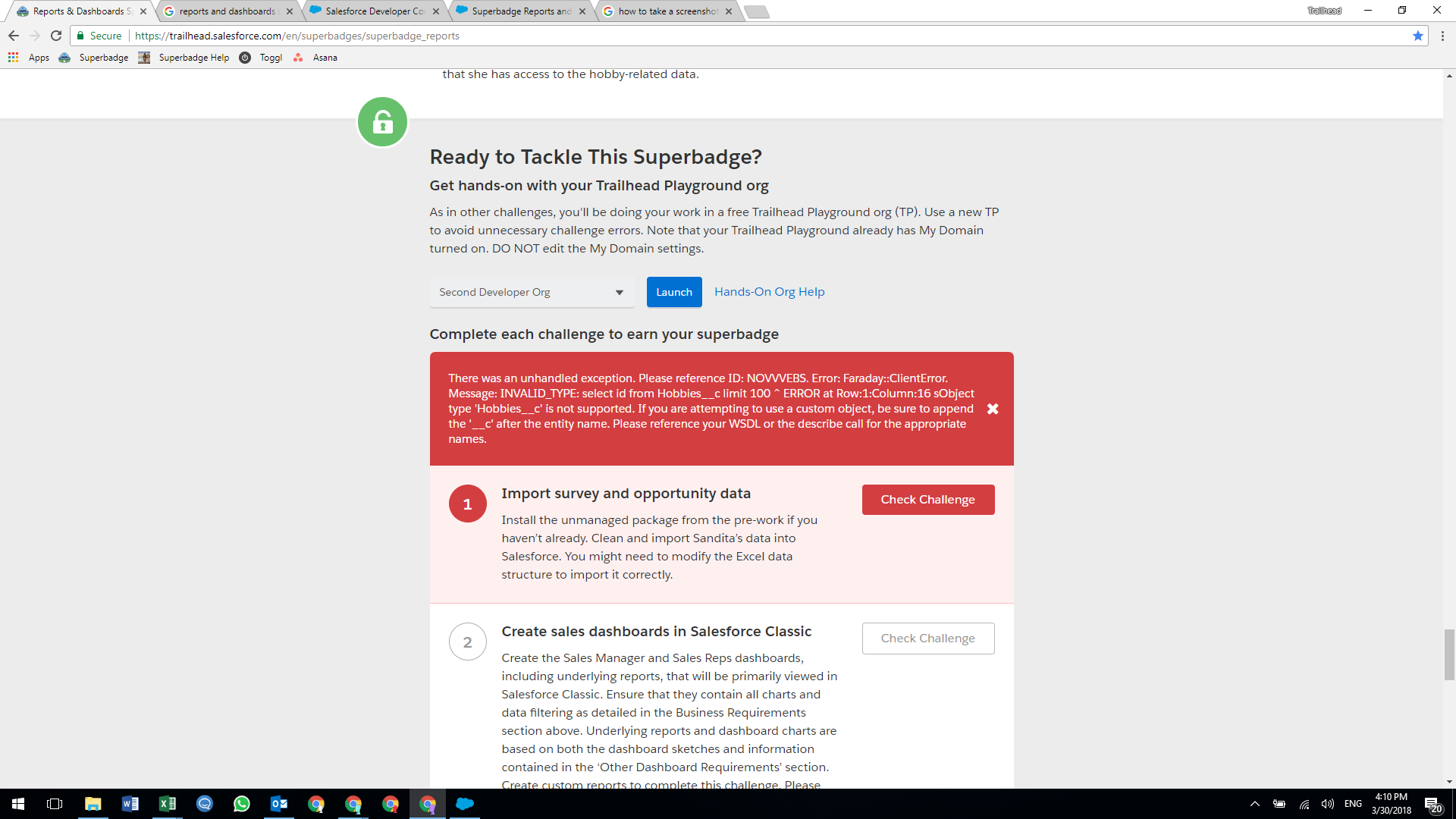Dismiss the red error message with X
Viewport: 1456px width, 819px height.
pyautogui.click(x=993, y=409)
